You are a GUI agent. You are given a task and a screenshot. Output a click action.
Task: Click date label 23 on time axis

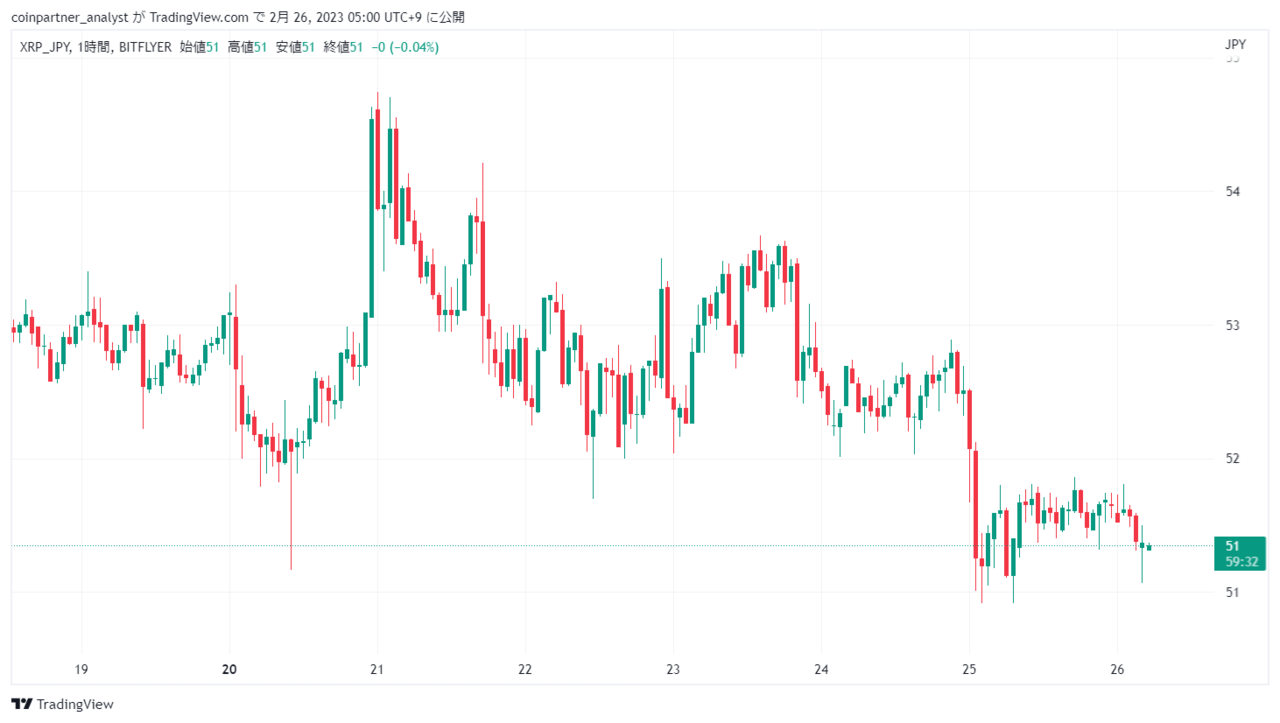673,670
